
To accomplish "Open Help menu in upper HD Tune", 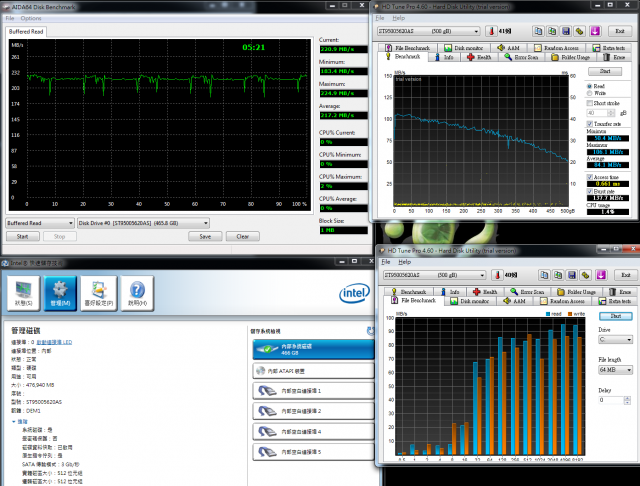I will [x=398, y=18].
